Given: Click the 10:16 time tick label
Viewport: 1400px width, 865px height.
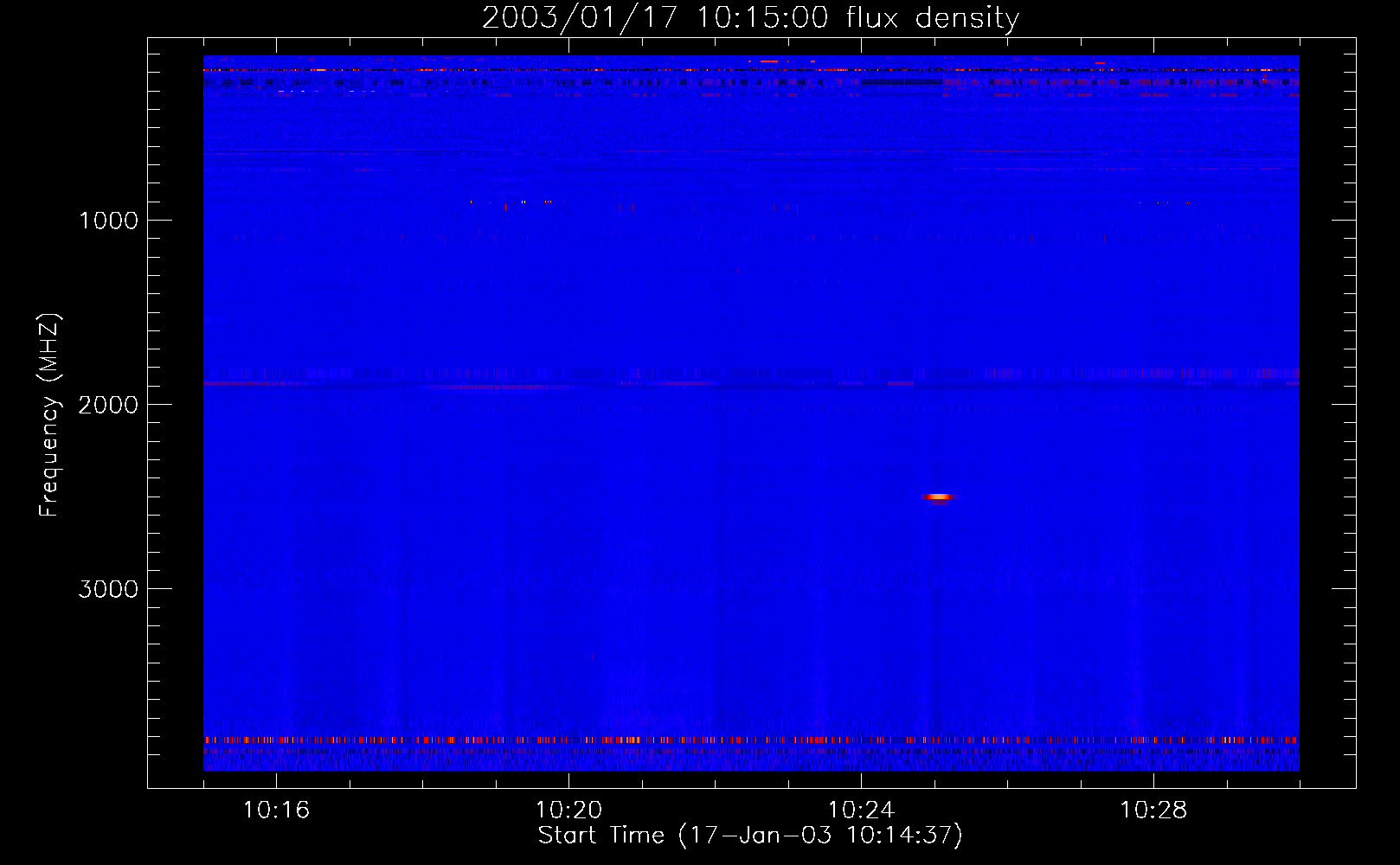Looking at the screenshot, I should [x=276, y=811].
